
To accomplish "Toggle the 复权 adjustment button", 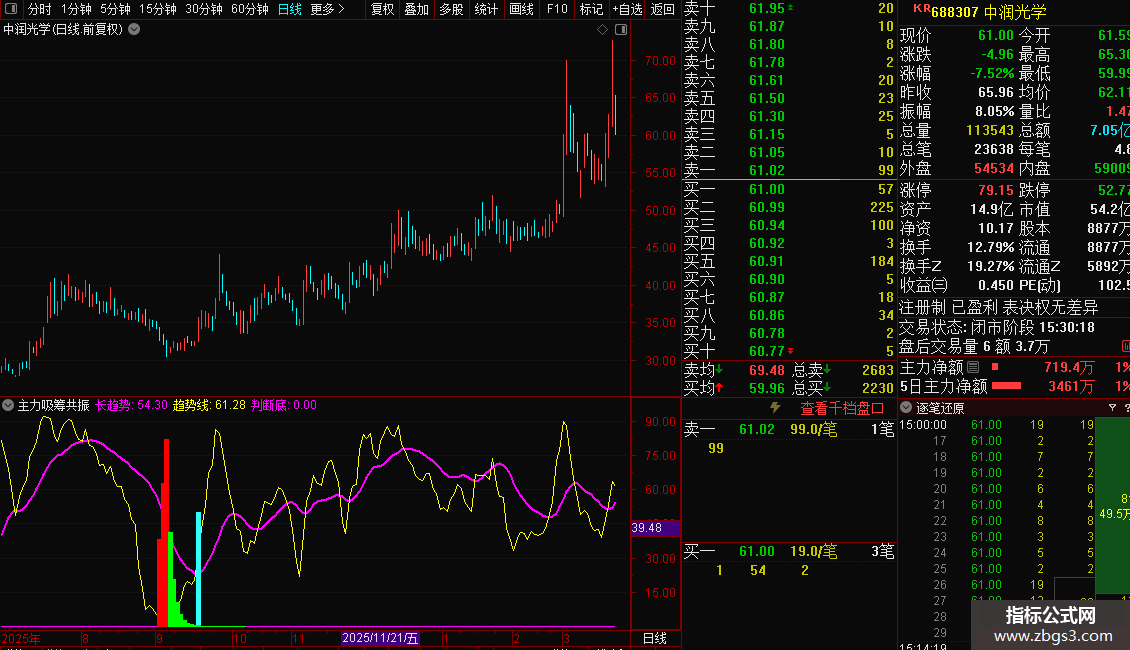I will [382, 9].
